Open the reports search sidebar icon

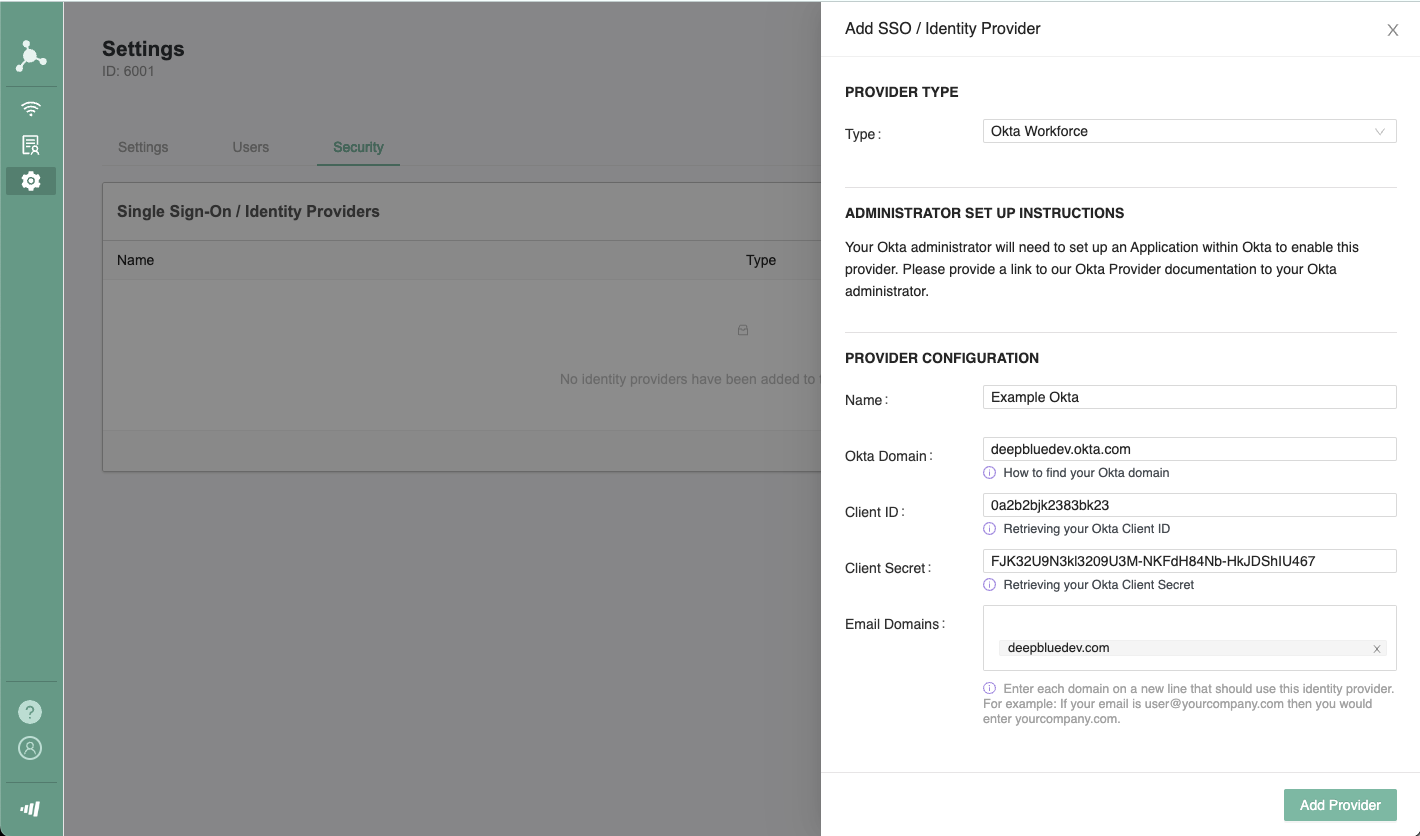pos(31,145)
